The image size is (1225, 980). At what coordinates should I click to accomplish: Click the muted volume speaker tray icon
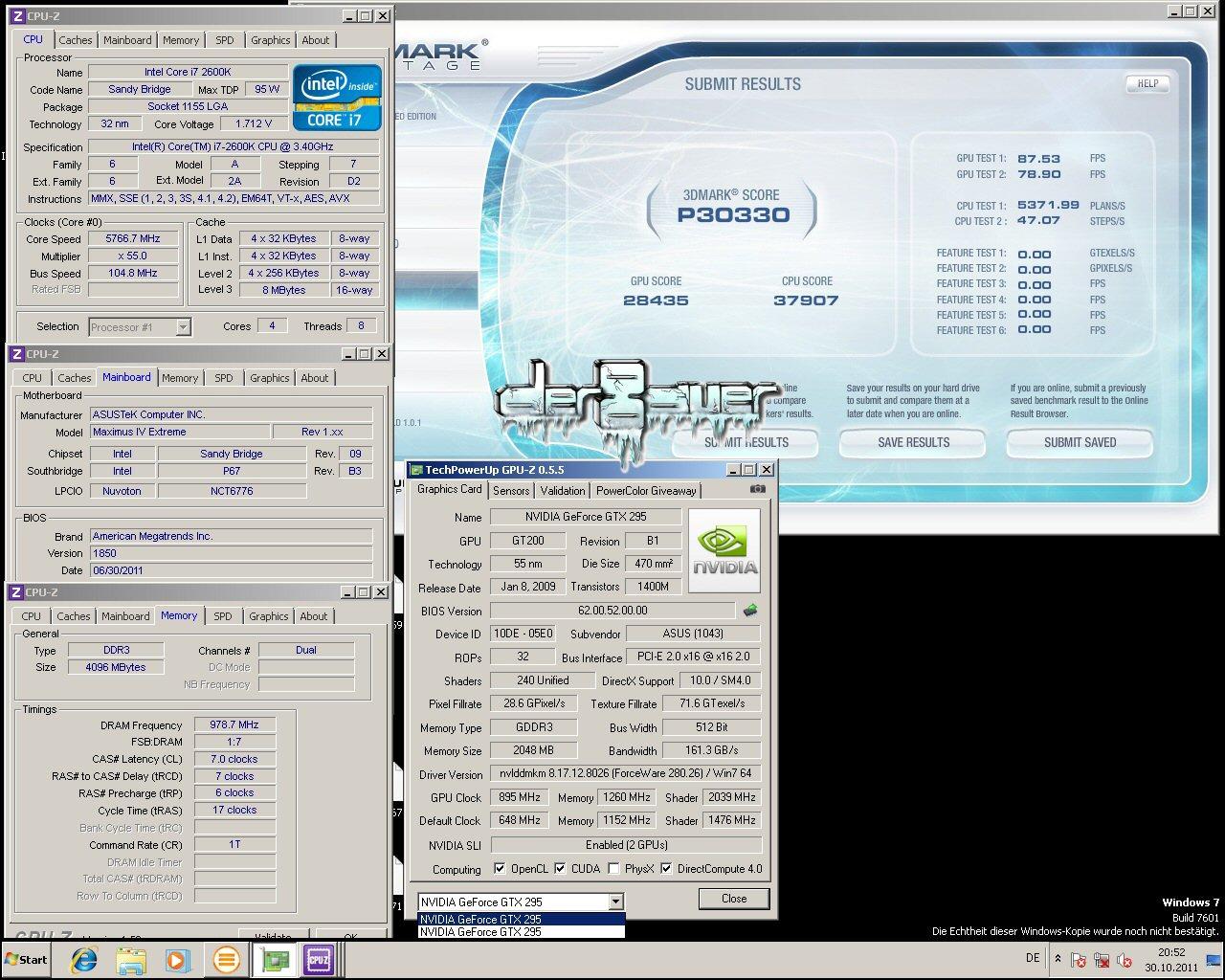point(1125,960)
